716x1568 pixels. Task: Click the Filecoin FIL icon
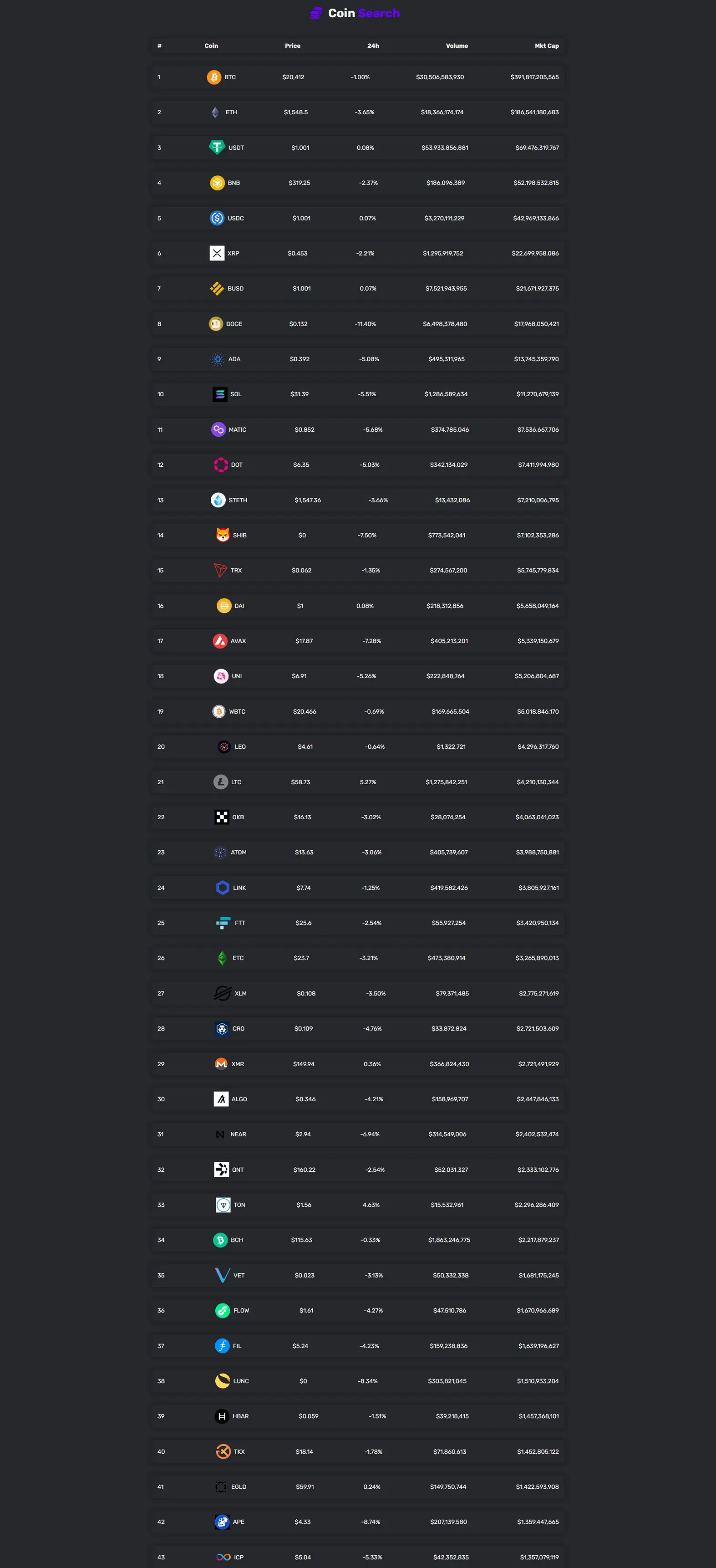(x=222, y=1346)
